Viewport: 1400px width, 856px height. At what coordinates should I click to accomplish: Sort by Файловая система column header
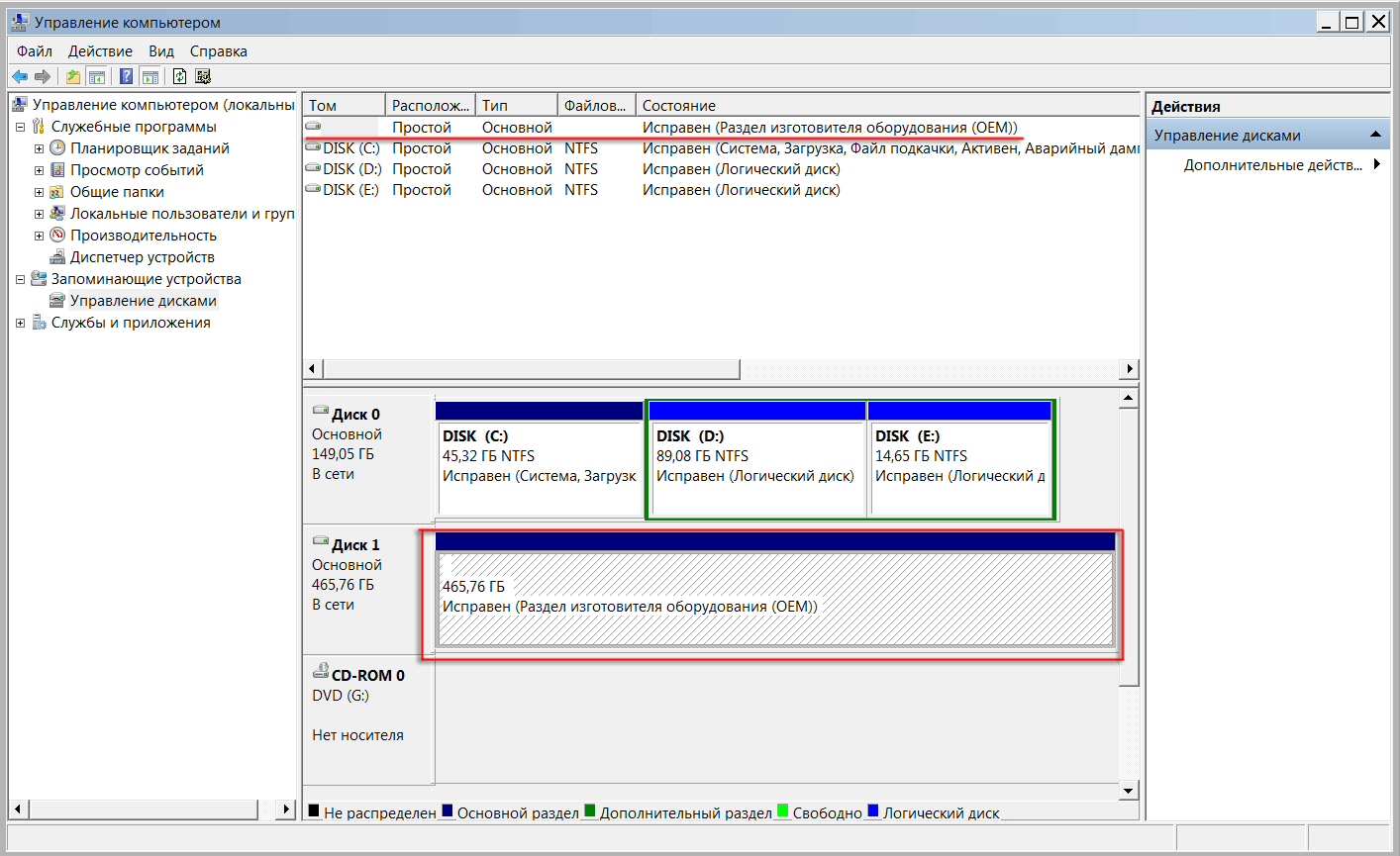click(596, 105)
